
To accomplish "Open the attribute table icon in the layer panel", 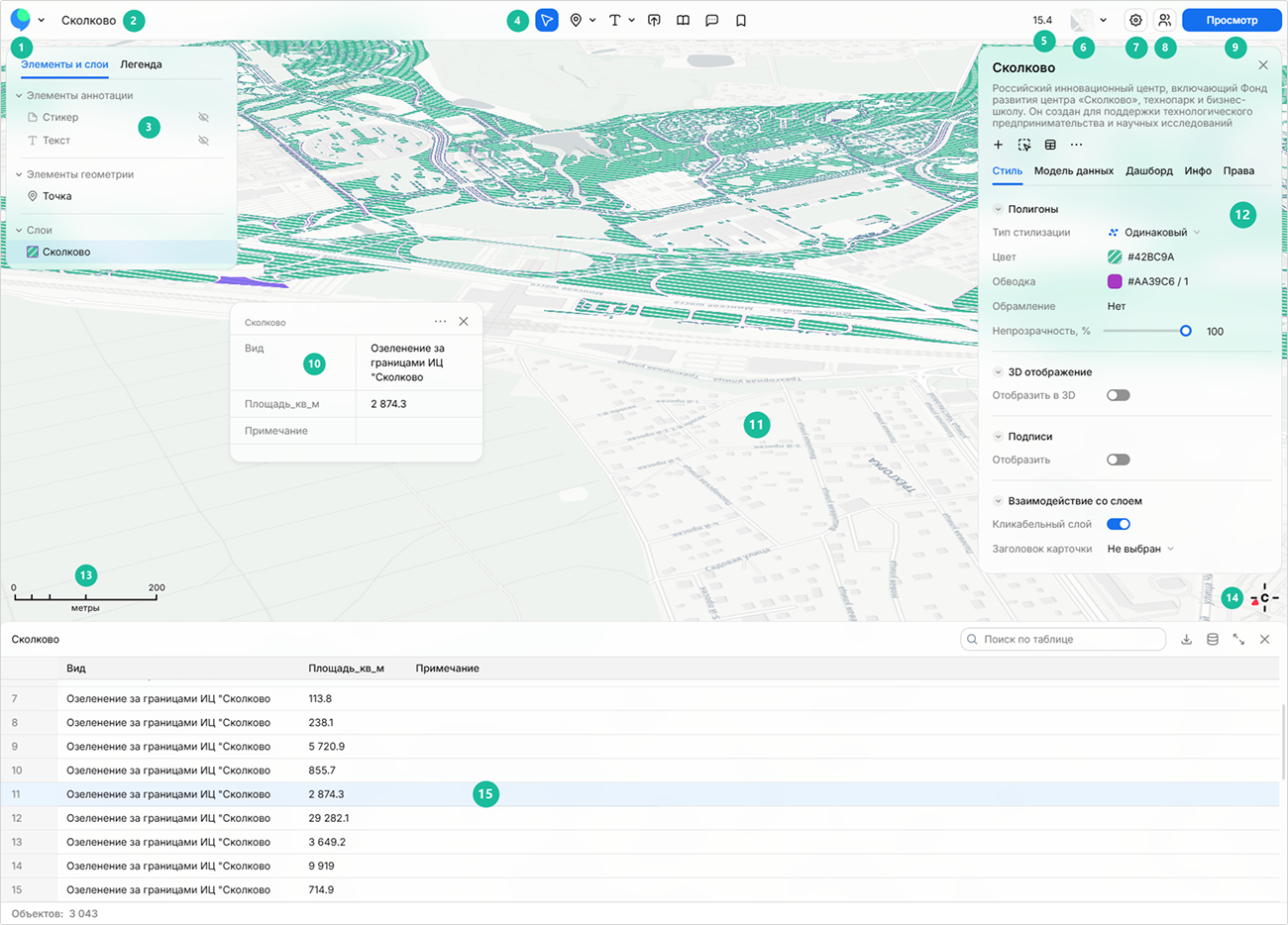I will coord(1050,145).
